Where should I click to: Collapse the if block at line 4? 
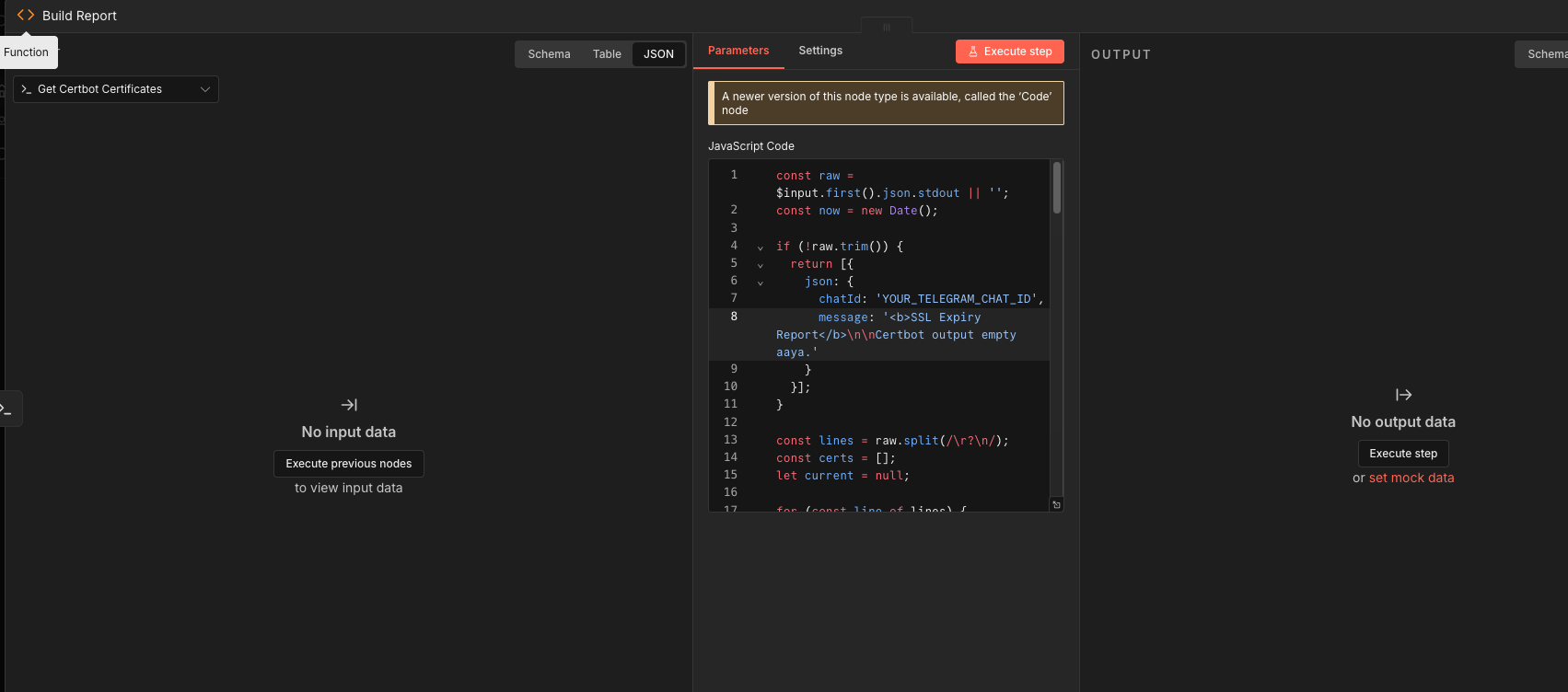pyautogui.click(x=760, y=248)
